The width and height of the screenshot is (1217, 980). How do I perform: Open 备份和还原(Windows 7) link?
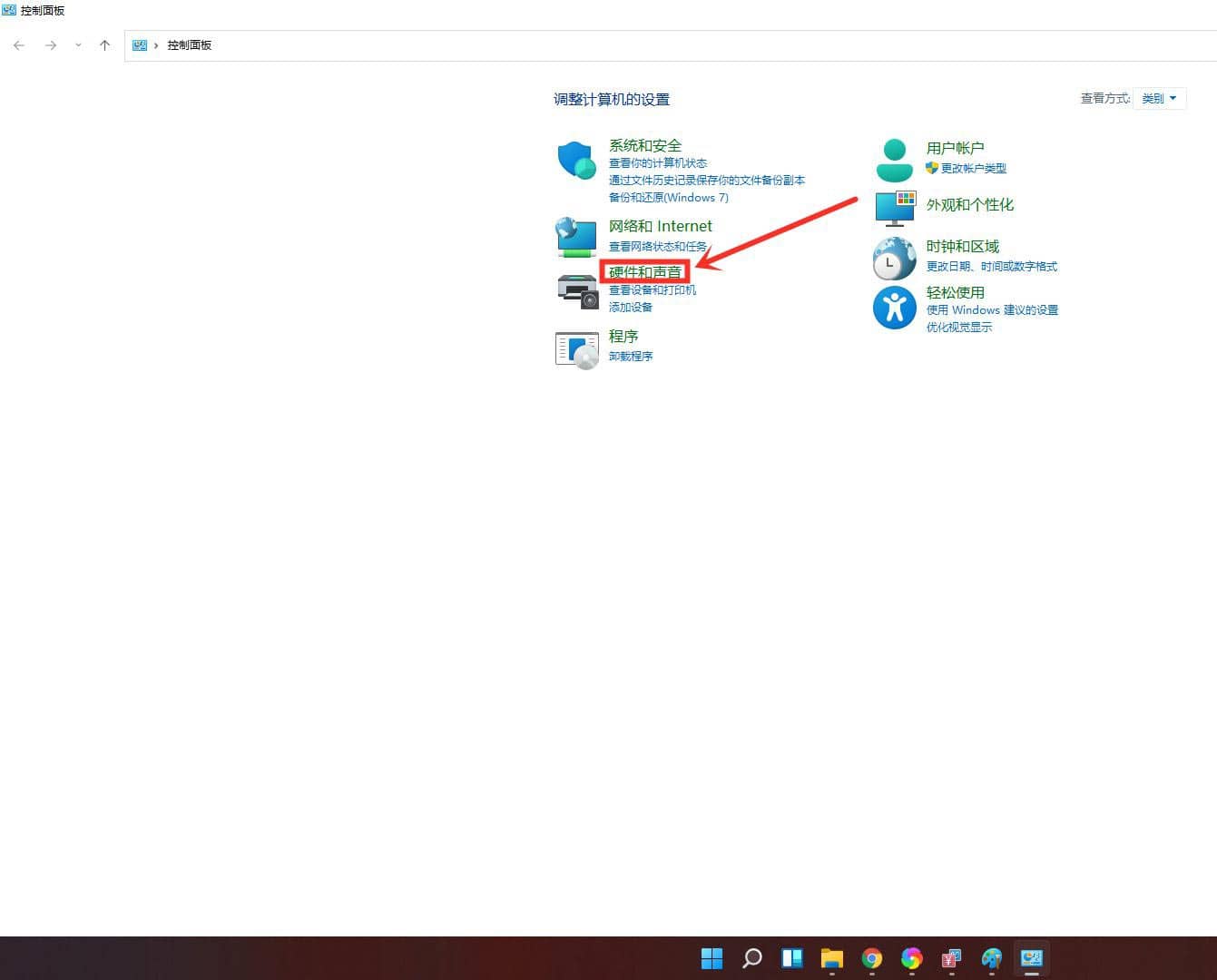[669, 197]
